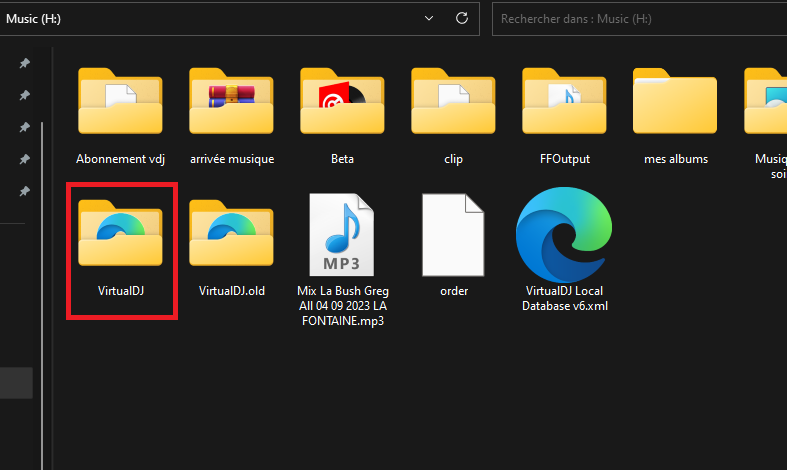Select the mes albums folder
787x470 pixels.
click(675, 101)
